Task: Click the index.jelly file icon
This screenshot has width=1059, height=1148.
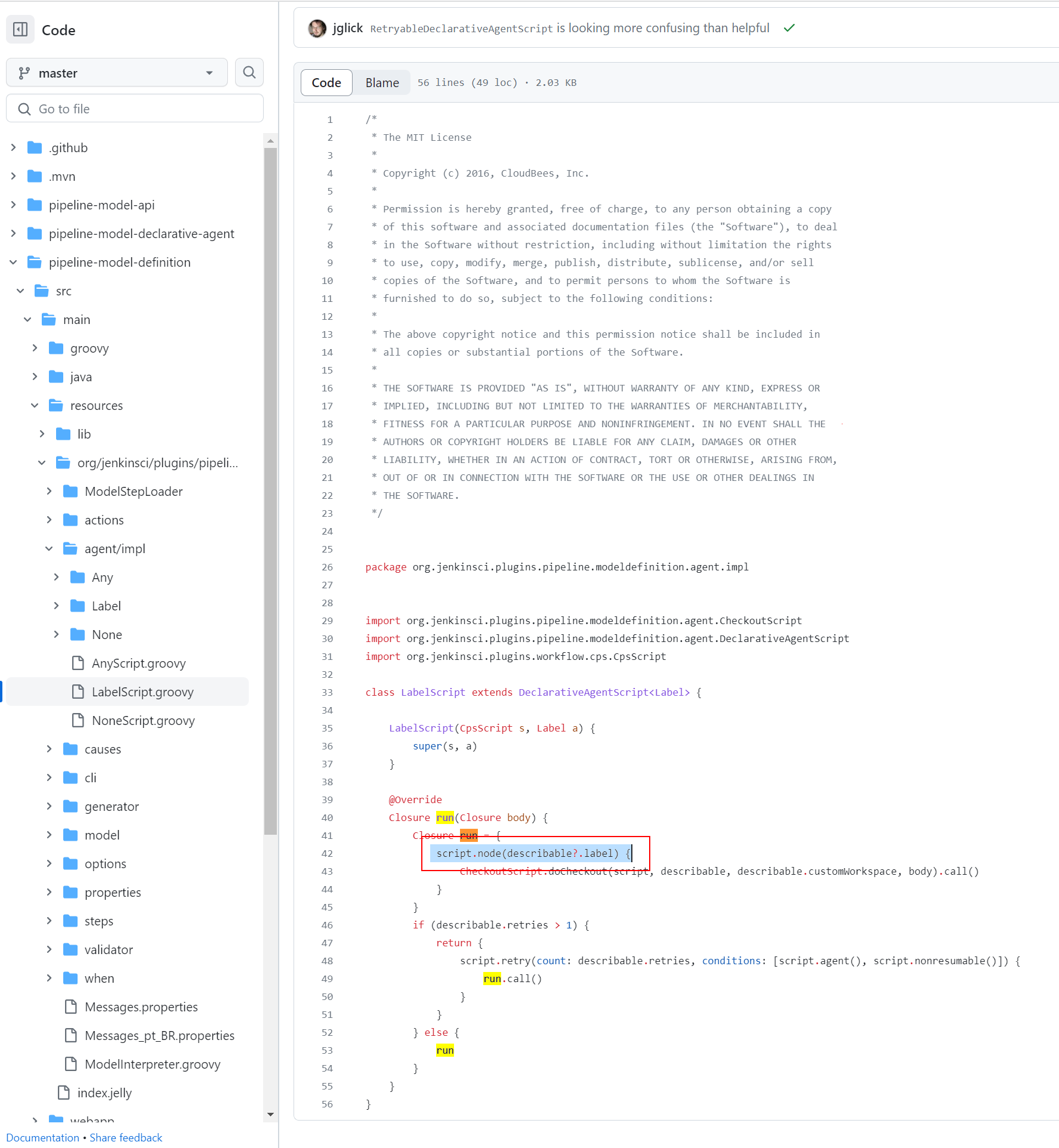Action: [63, 1093]
